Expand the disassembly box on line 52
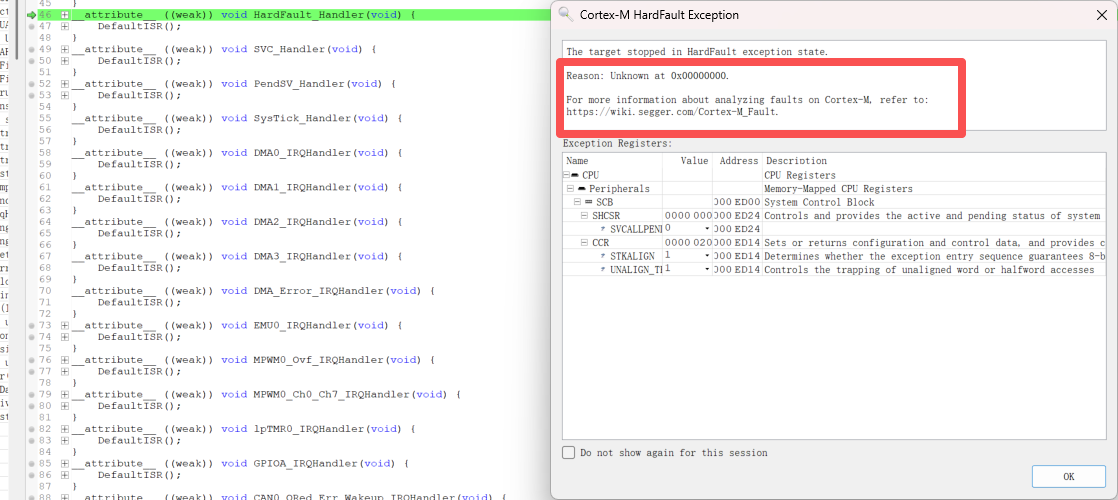 click(x=65, y=84)
